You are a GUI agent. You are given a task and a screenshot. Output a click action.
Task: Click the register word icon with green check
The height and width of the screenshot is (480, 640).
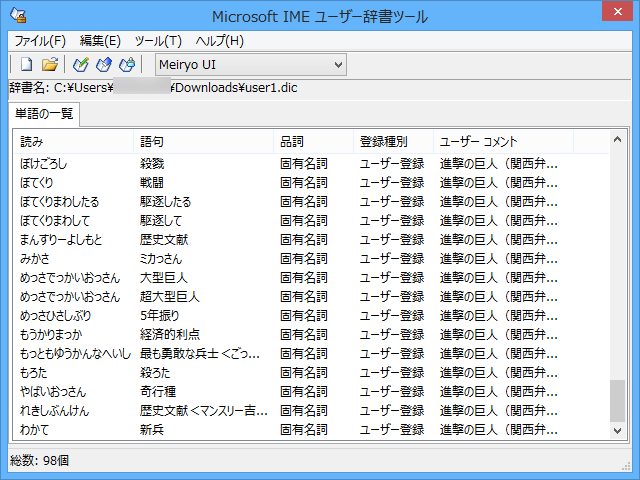pyautogui.click(x=80, y=64)
